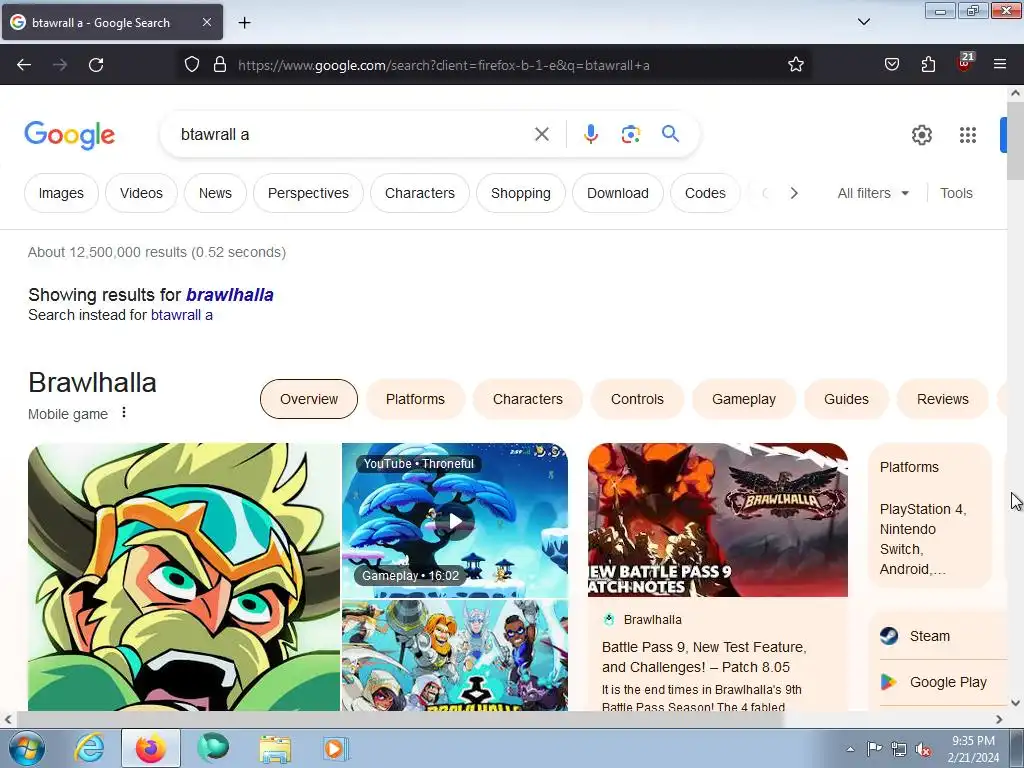View site security padlock info
Screen dimensions: 1024x768
[x=220, y=65]
